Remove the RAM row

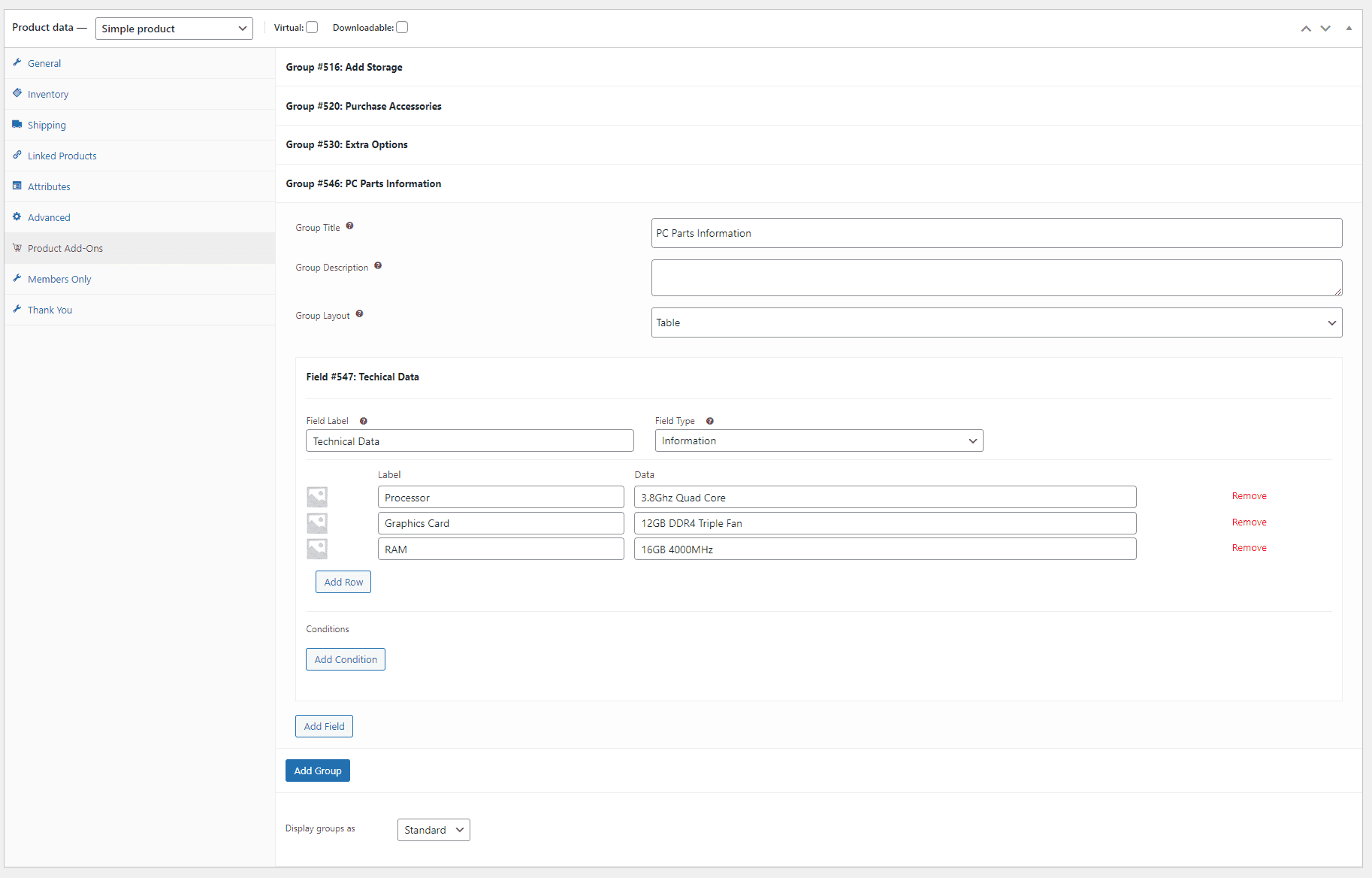tap(1250, 548)
